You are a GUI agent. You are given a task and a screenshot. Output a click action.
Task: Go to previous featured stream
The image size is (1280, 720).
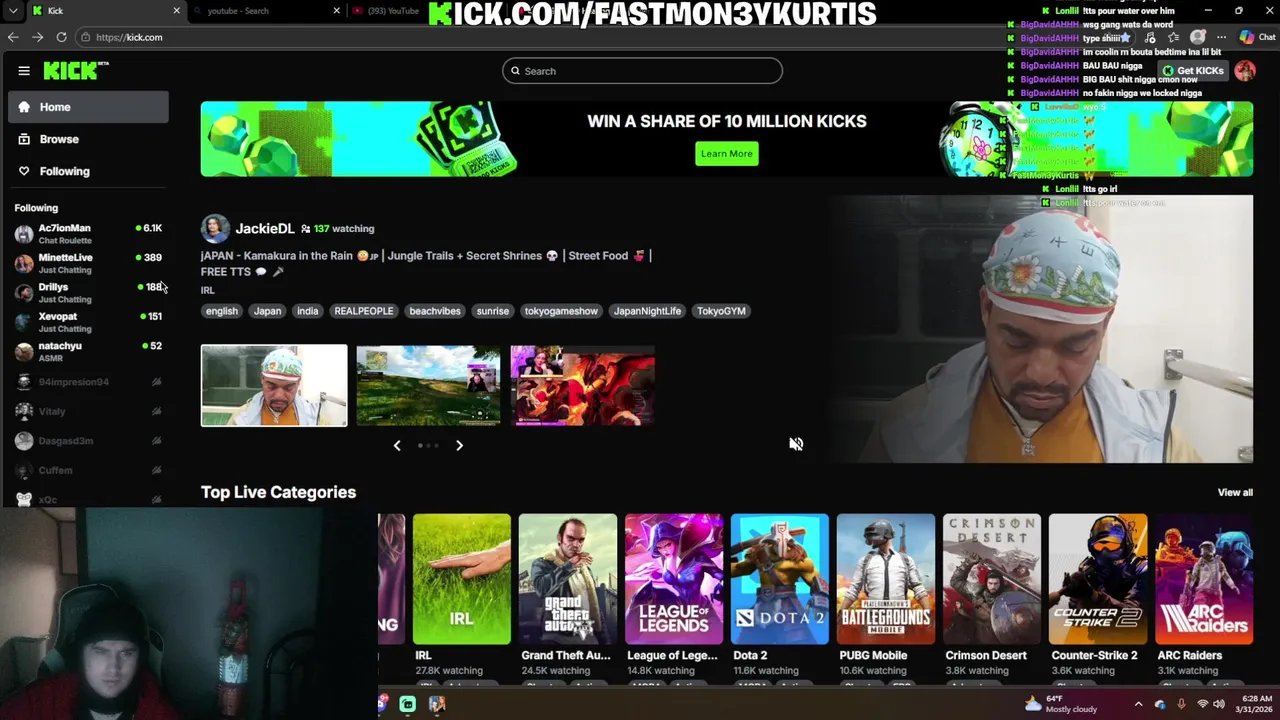[x=397, y=445]
